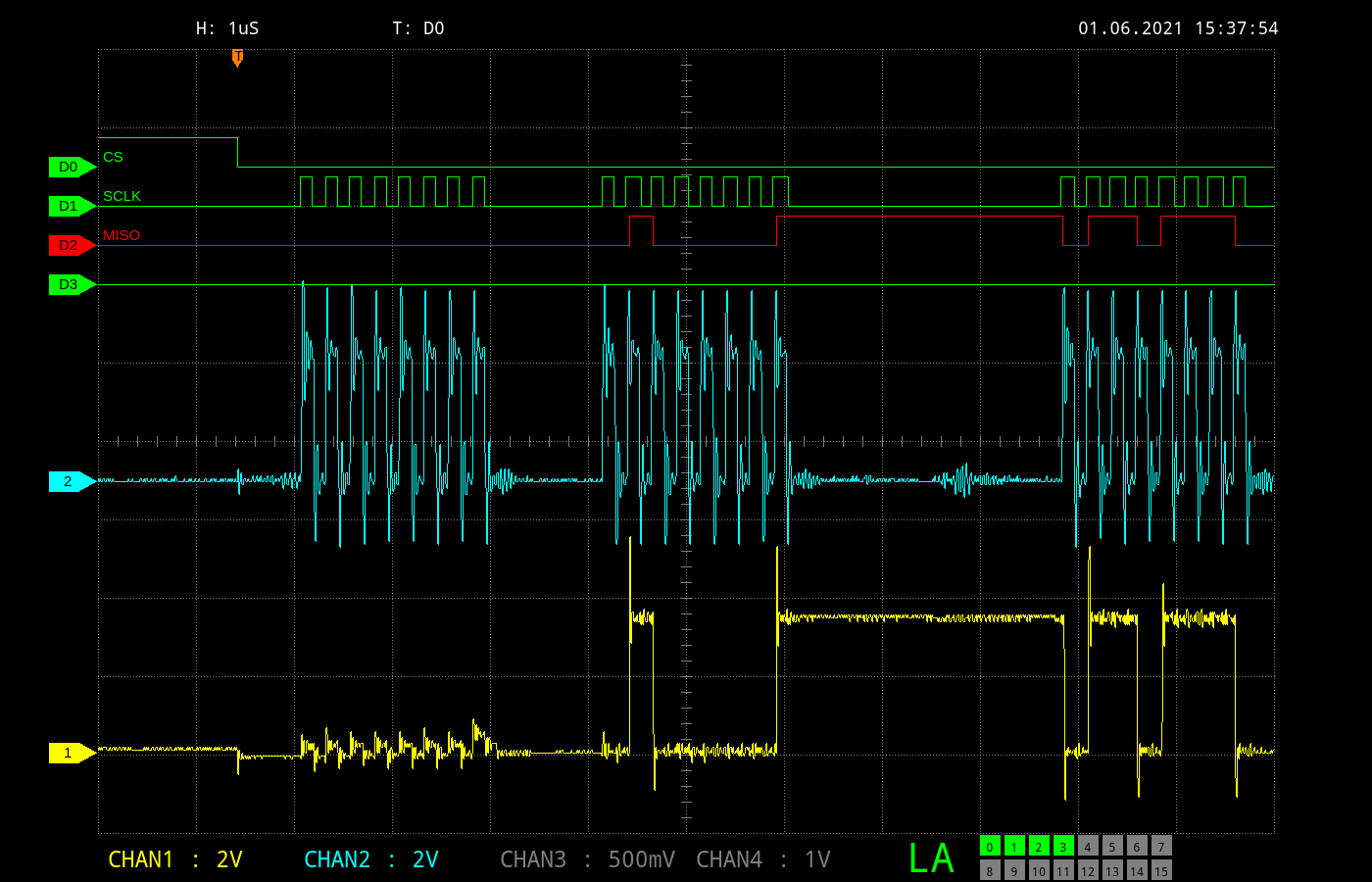Click the green LA logic analyzer indicator
The height and width of the screenshot is (882, 1372).
pos(930,858)
